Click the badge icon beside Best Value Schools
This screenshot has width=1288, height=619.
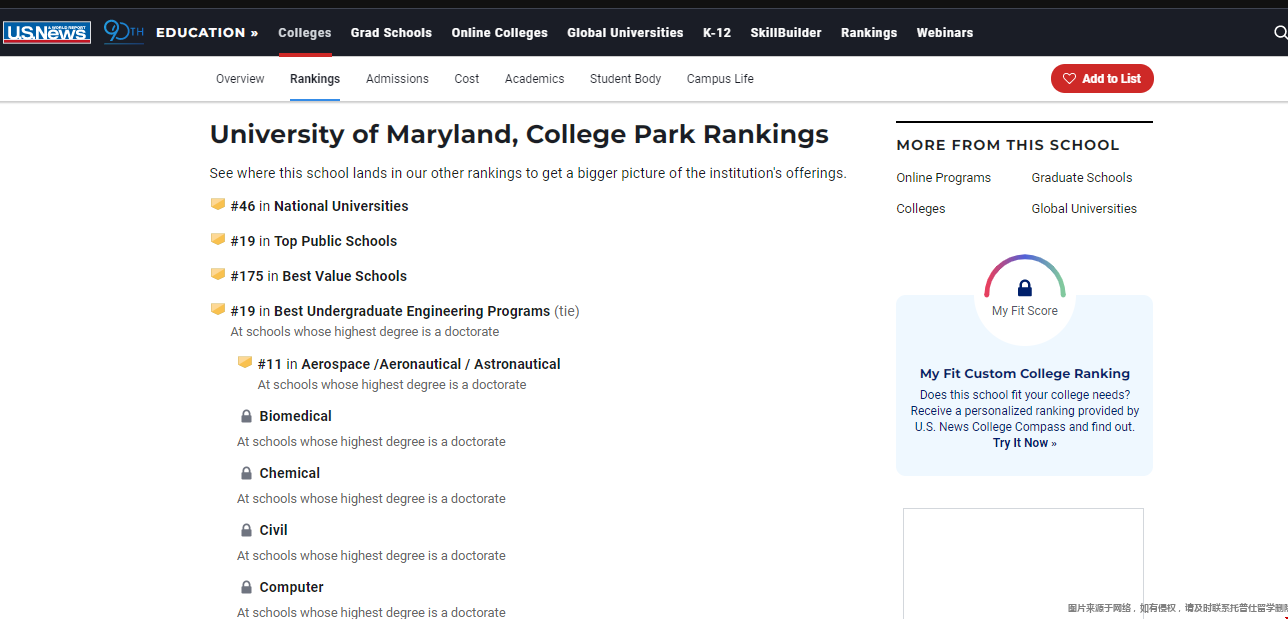click(217, 275)
